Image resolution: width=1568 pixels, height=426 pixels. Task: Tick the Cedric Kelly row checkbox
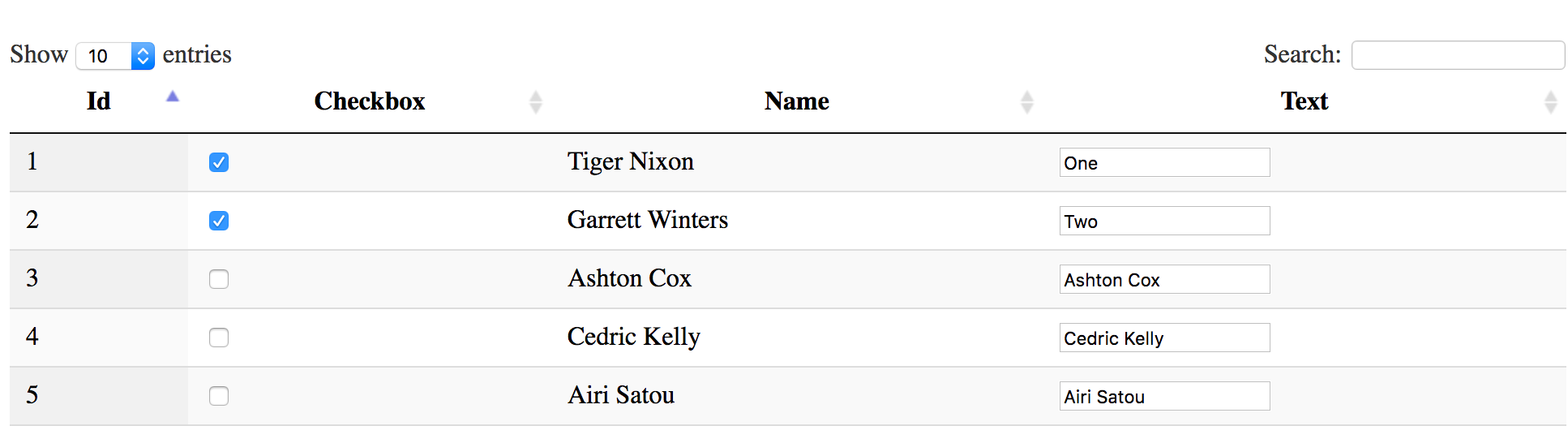[219, 338]
